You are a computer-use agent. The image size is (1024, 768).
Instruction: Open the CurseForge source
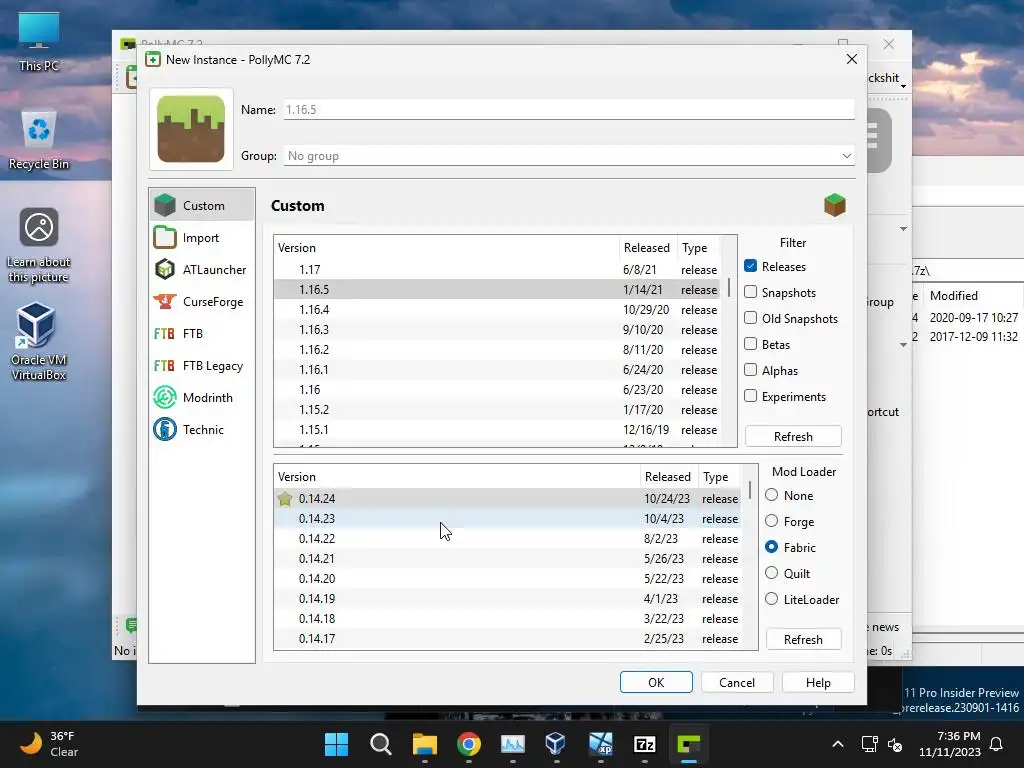[x=202, y=301]
